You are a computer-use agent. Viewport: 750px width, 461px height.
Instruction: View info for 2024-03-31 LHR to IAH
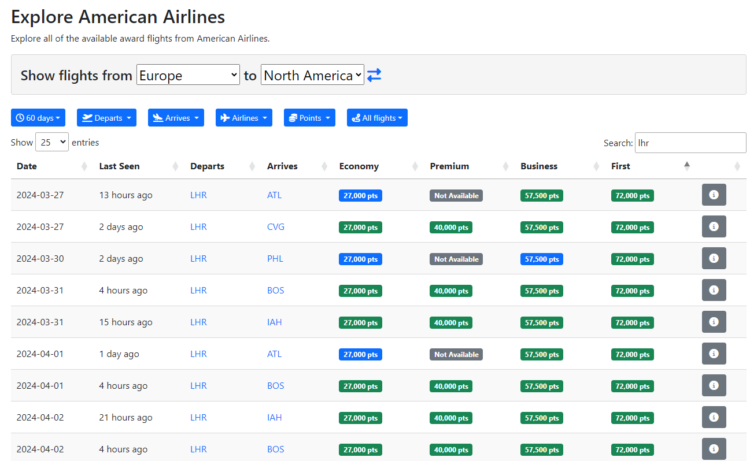tap(714, 322)
